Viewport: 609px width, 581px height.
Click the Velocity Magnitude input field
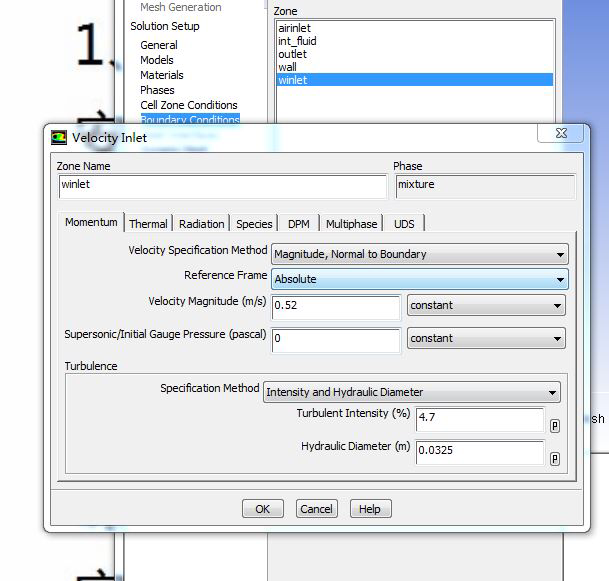(336, 308)
